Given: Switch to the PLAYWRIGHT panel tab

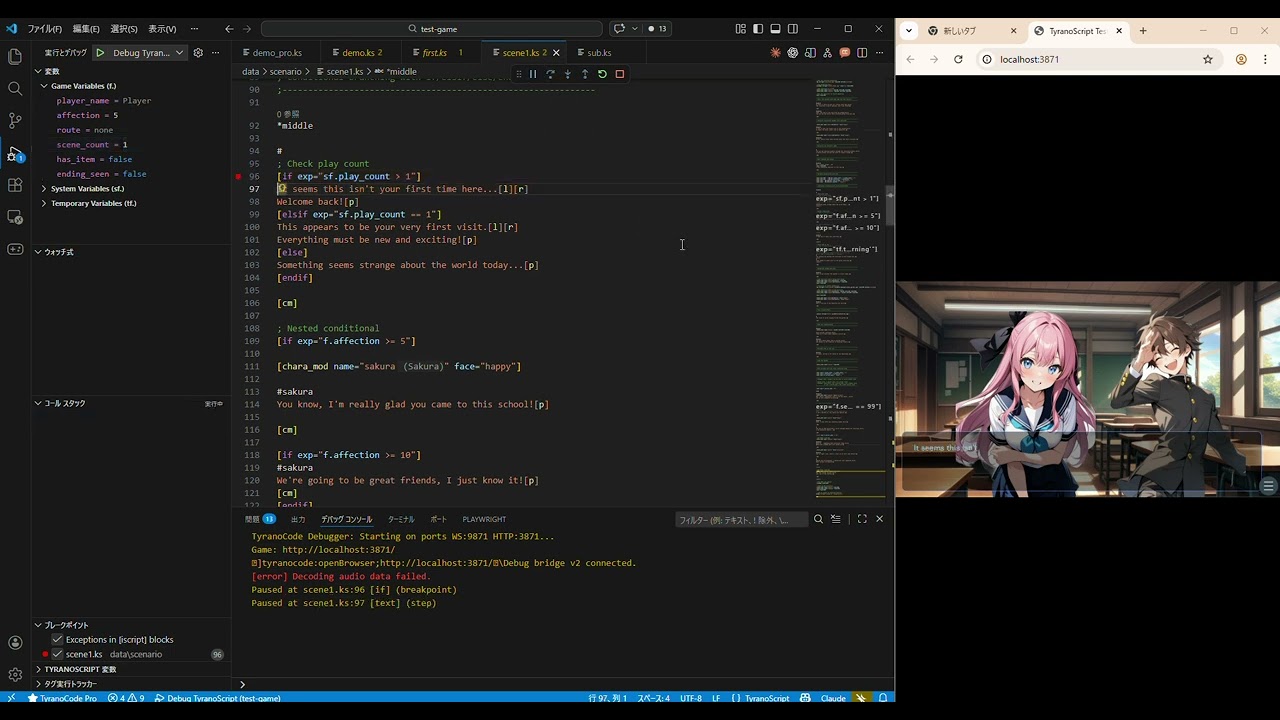Looking at the screenshot, I should 484,519.
